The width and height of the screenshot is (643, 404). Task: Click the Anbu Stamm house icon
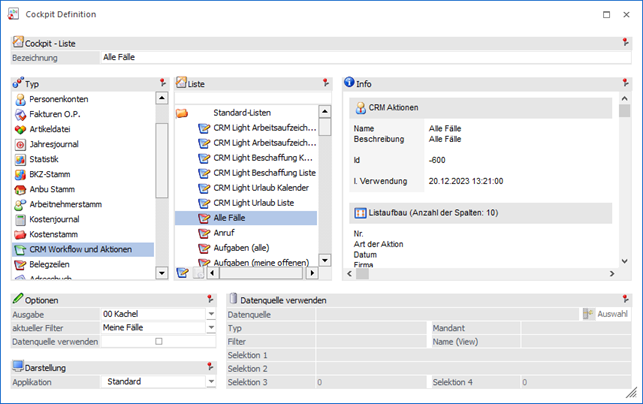click(20, 189)
